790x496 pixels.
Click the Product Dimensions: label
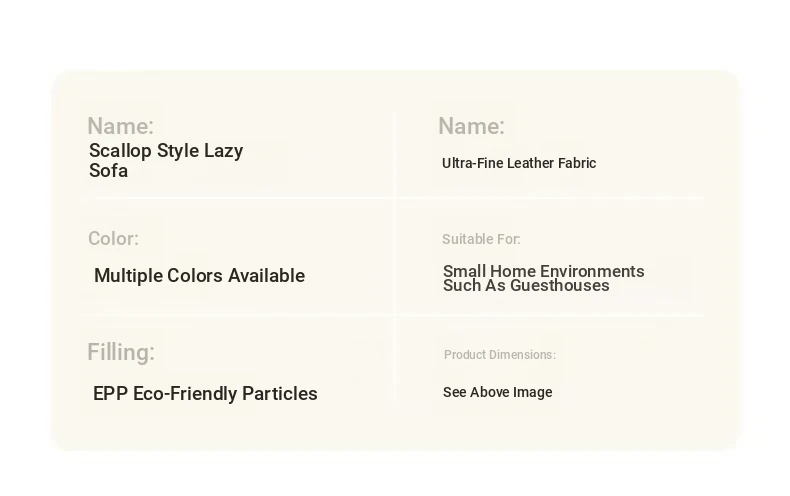(500, 355)
